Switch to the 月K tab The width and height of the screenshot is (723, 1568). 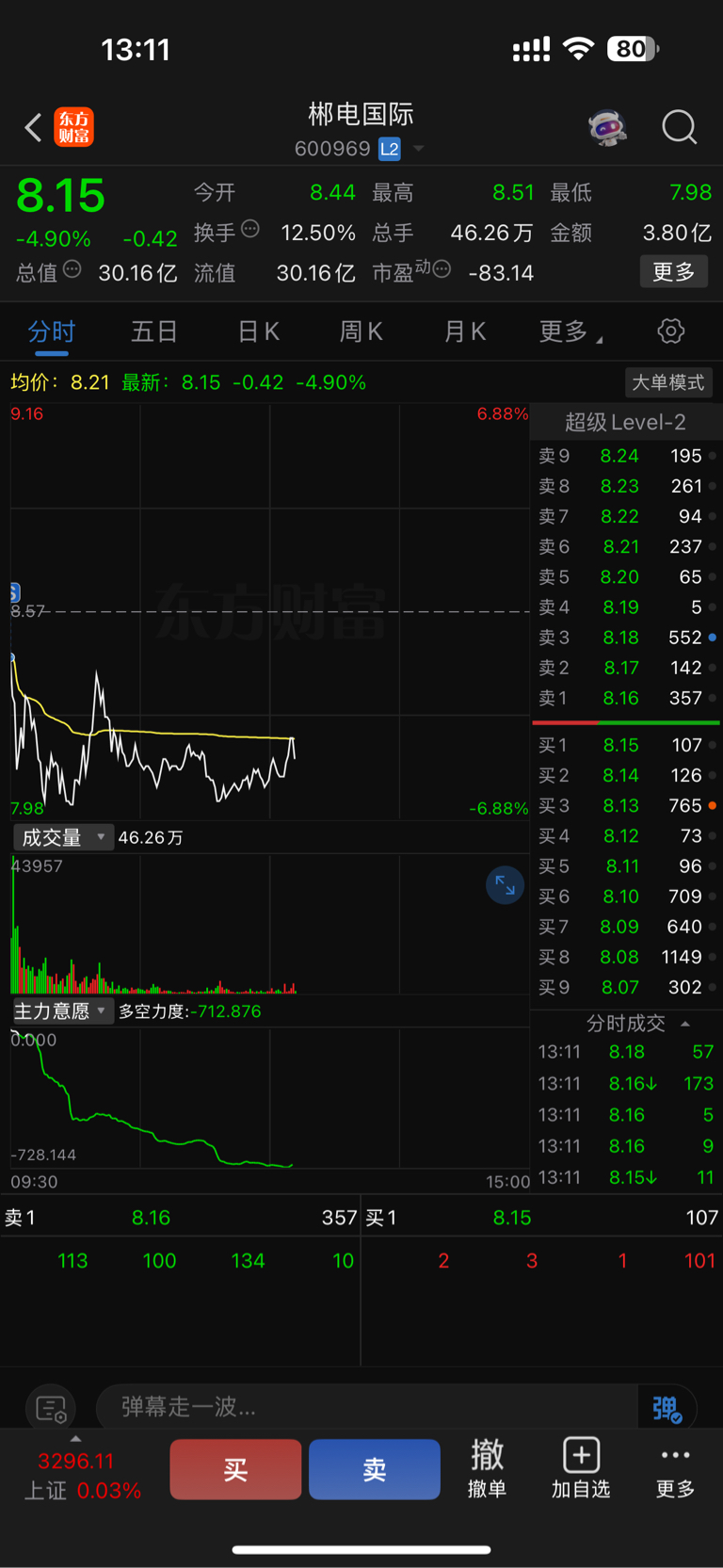click(x=464, y=331)
